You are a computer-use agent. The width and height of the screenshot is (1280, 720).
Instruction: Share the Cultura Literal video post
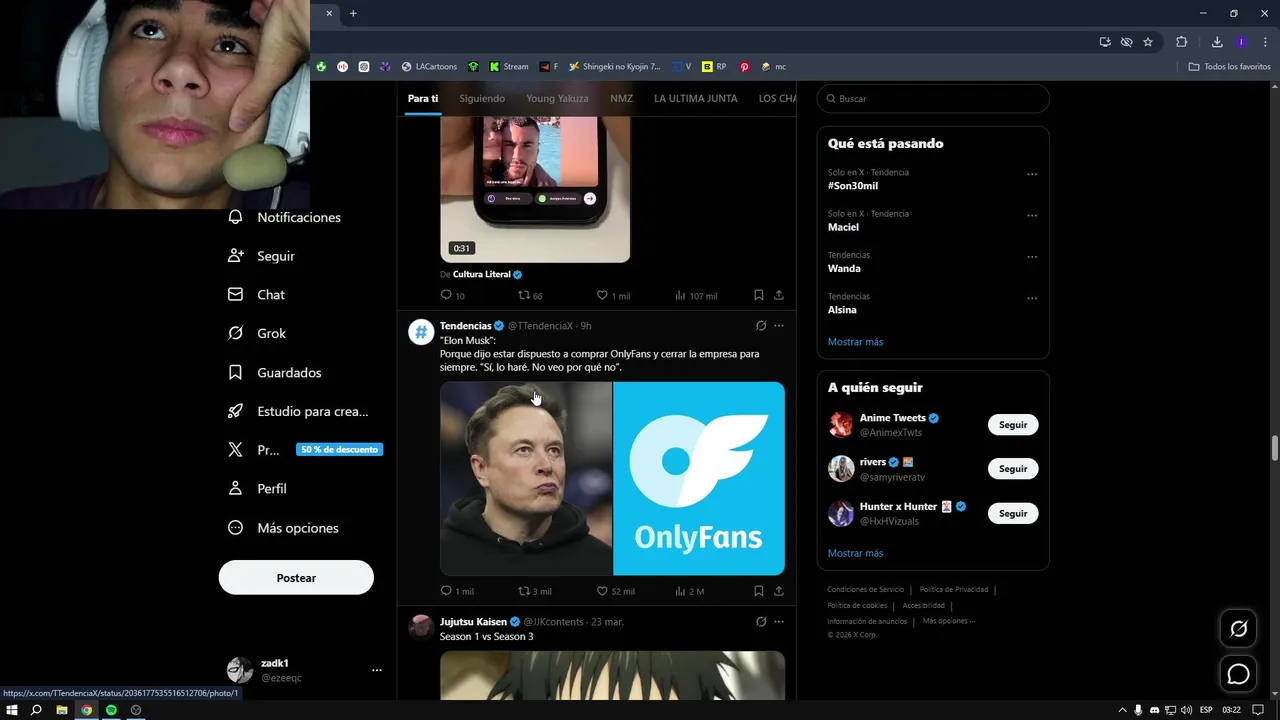(x=779, y=295)
